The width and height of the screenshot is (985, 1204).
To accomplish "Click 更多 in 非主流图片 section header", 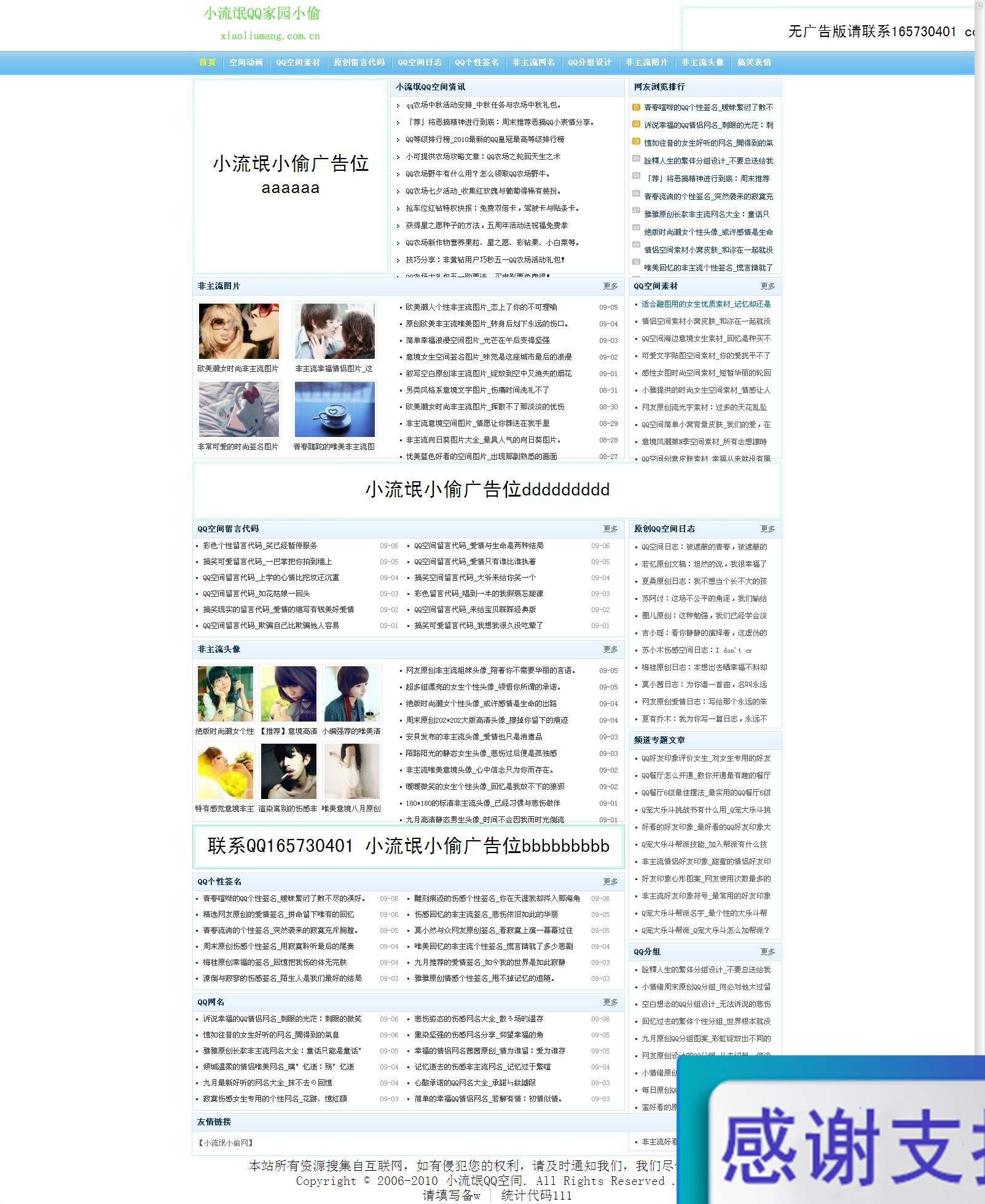I will (610, 286).
